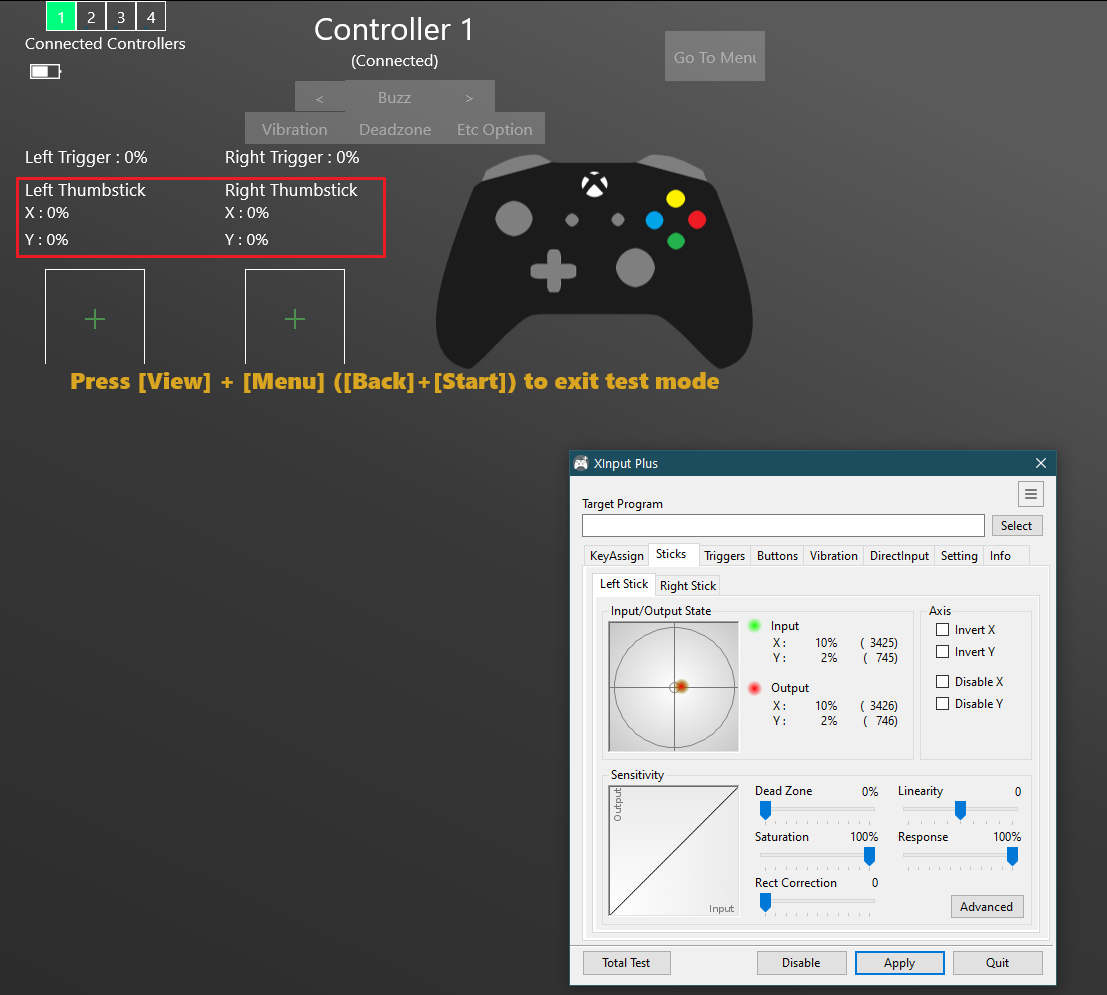Open the Setting tab
This screenshot has width=1107, height=995.
959,556
